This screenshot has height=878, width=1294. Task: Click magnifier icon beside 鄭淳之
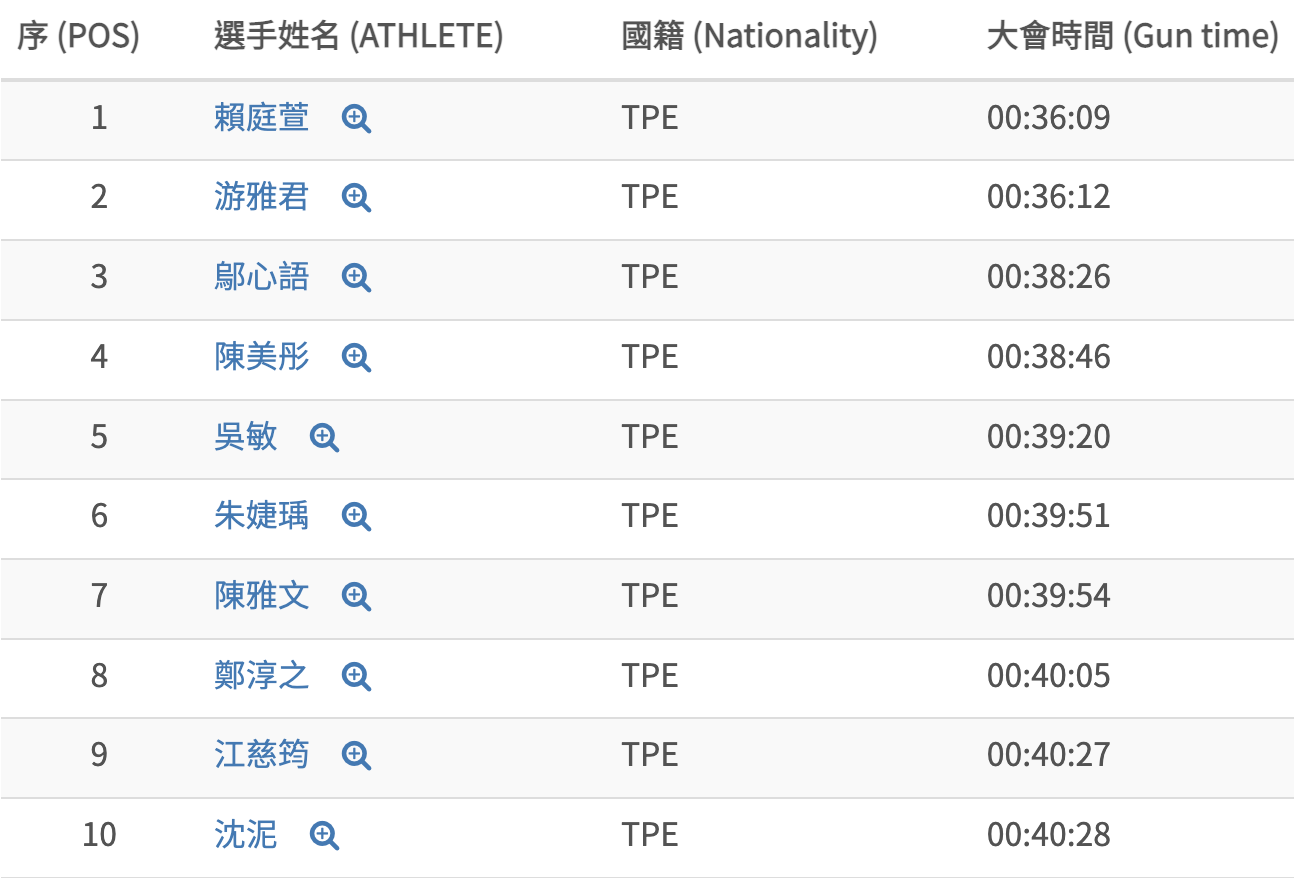[356, 676]
